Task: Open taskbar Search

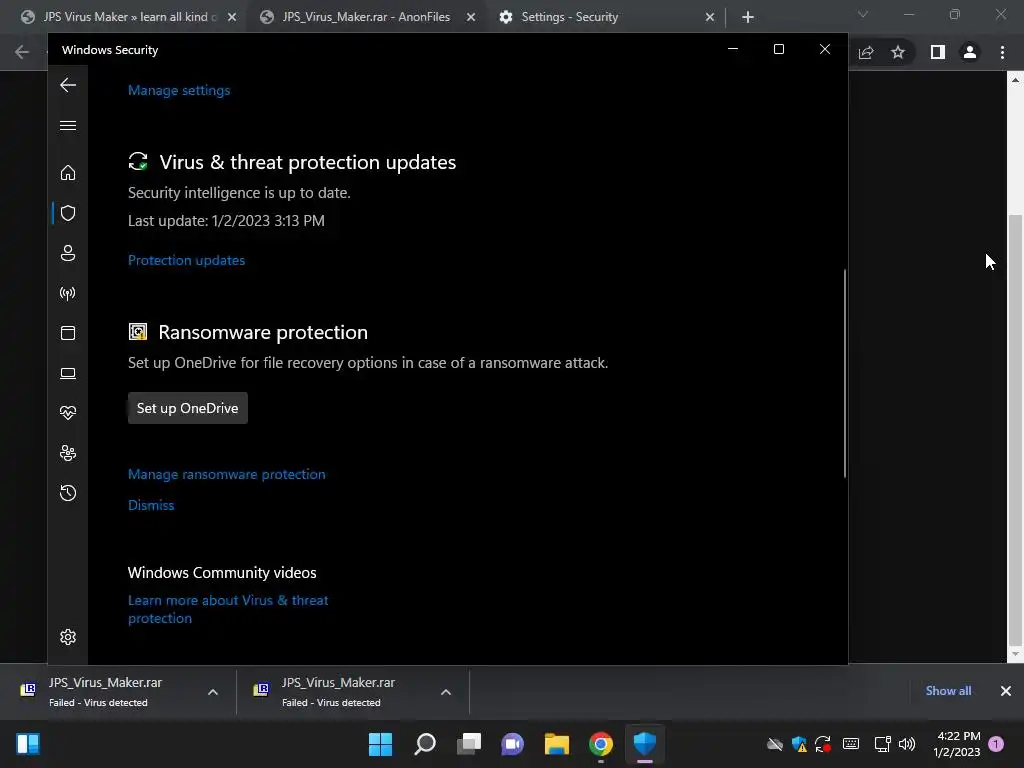Action: 424,744
